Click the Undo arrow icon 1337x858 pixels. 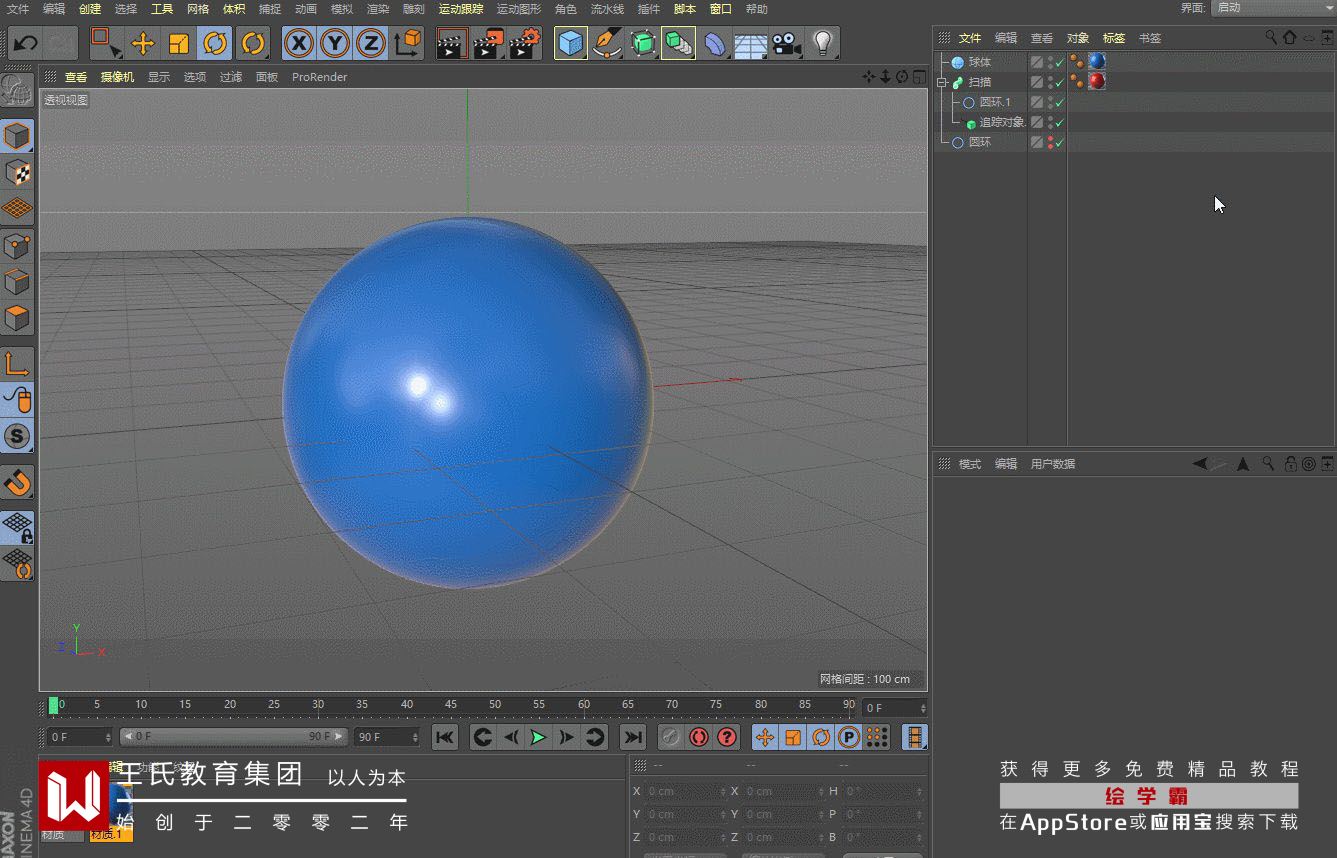pos(25,43)
